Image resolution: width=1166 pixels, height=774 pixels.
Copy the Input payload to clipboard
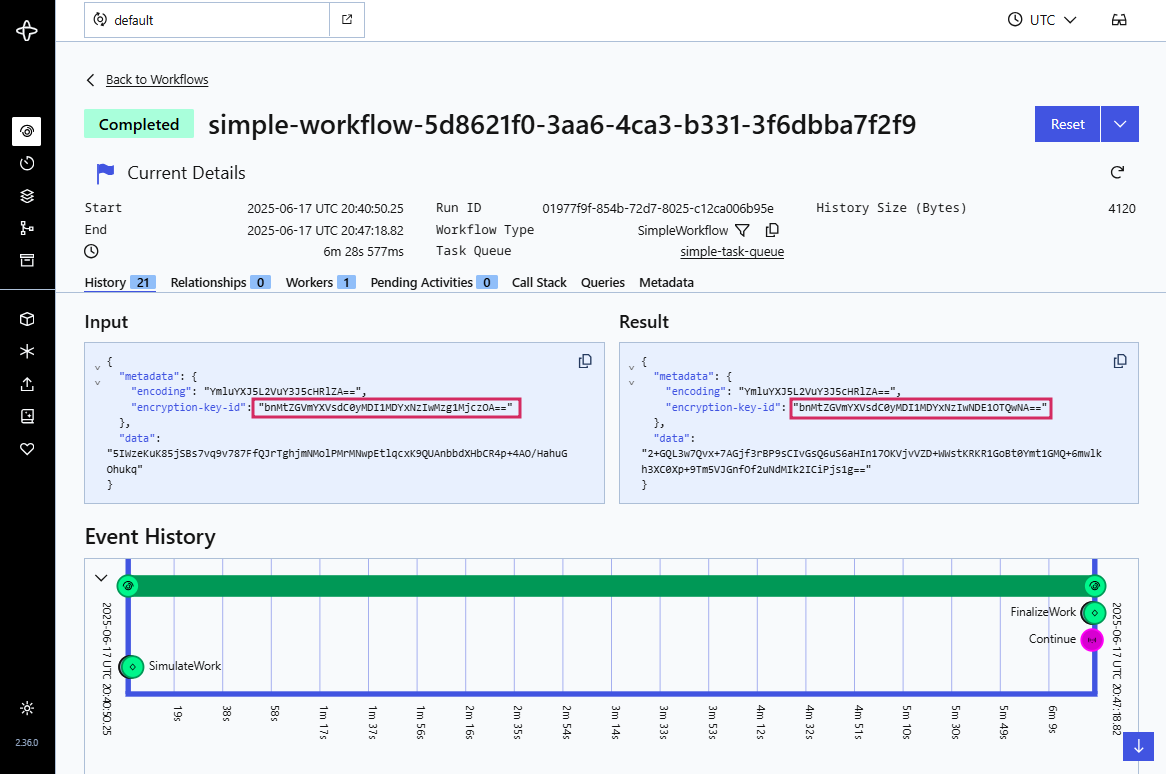tap(585, 361)
